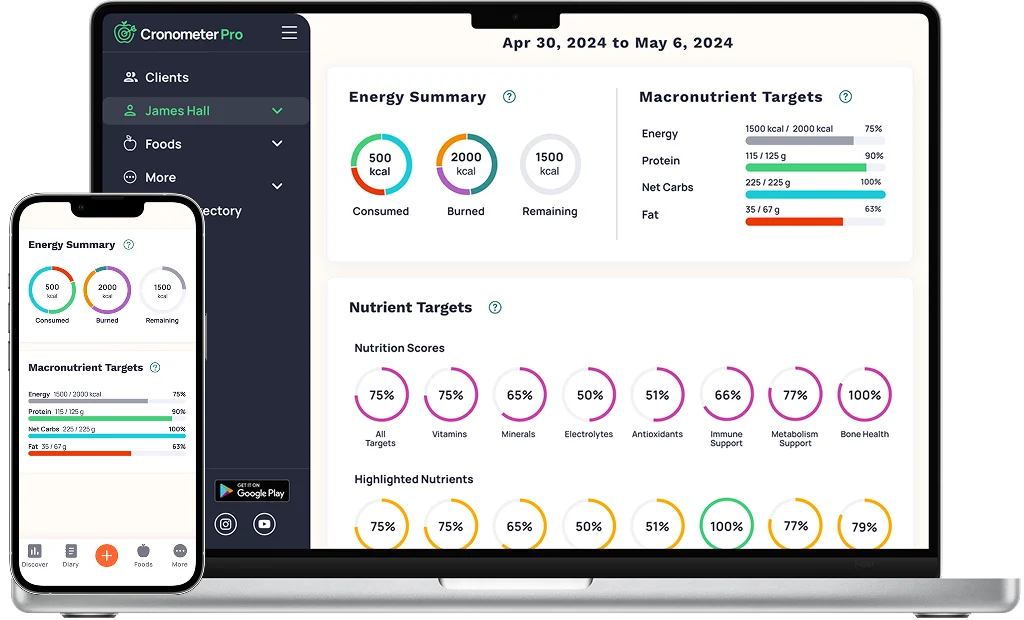Click the Nutrient Targets help icon
Image resolution: width=1024 pixels, height=620 pixels.
[x=495, y=307]
